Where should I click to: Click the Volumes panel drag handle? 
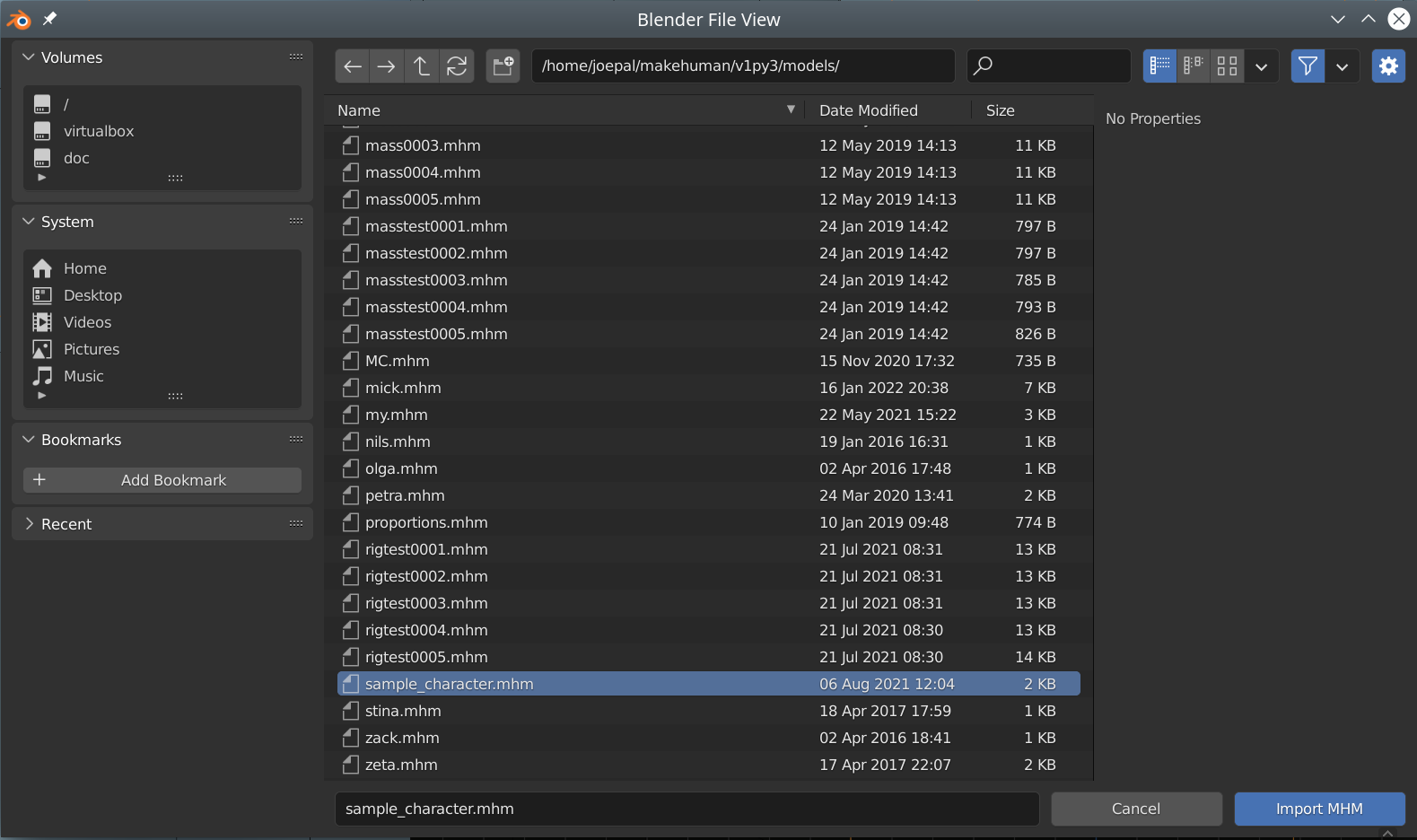click(x=296, y=57)
